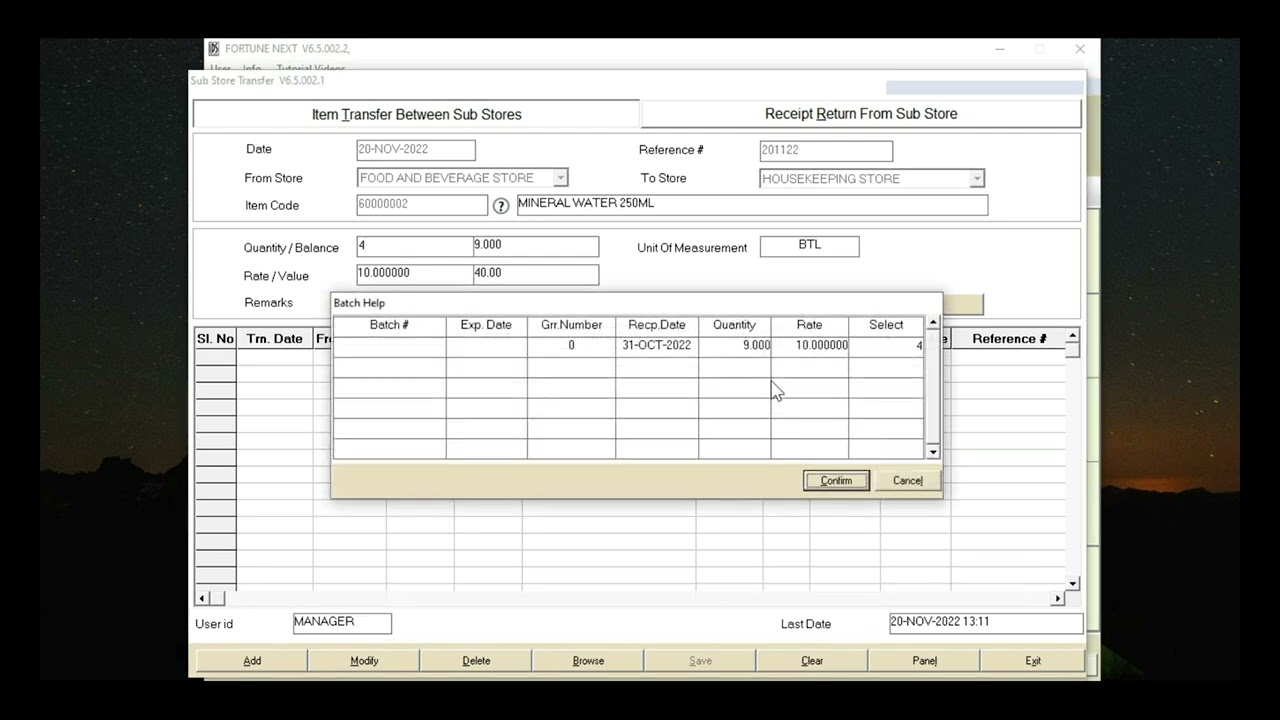
Task: Click the FORTUNE NEXT title bar app icon
Action: pyautogui.click(x=214, y=49)
